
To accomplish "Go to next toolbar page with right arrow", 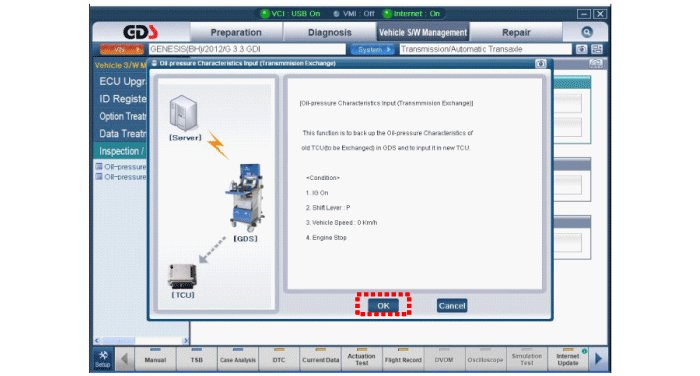I will click(599, 359).
